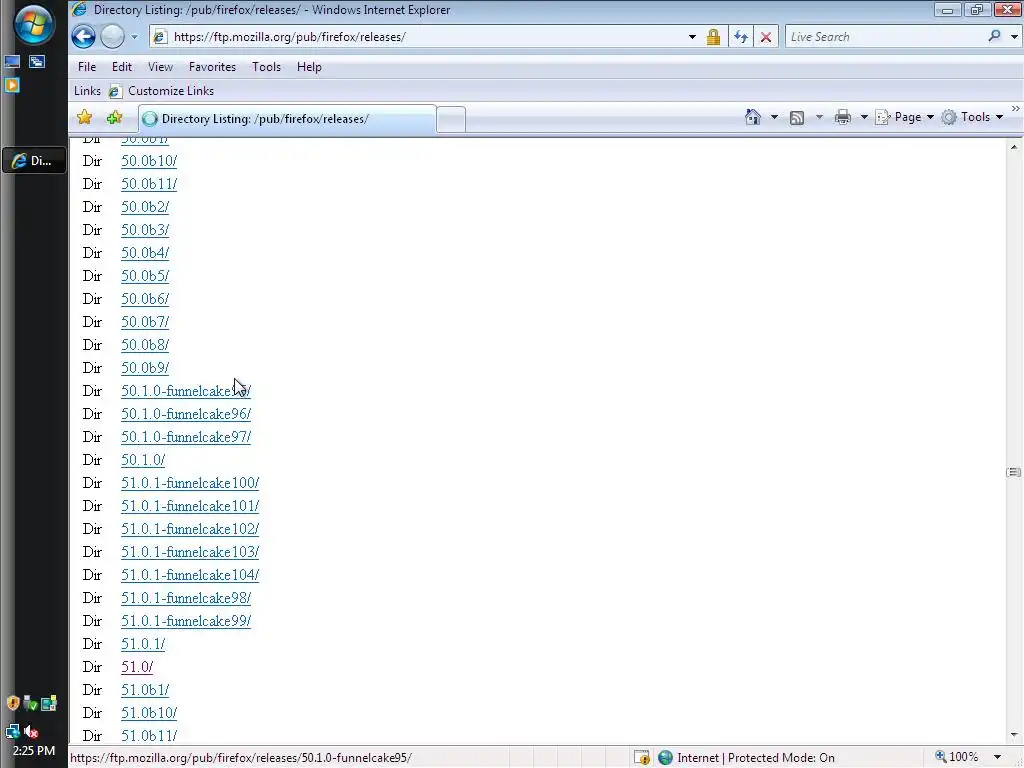Open the visited 51.0/ directory link
The image size is (1024, 768).
pyautogui.click(x=137, y=667)
